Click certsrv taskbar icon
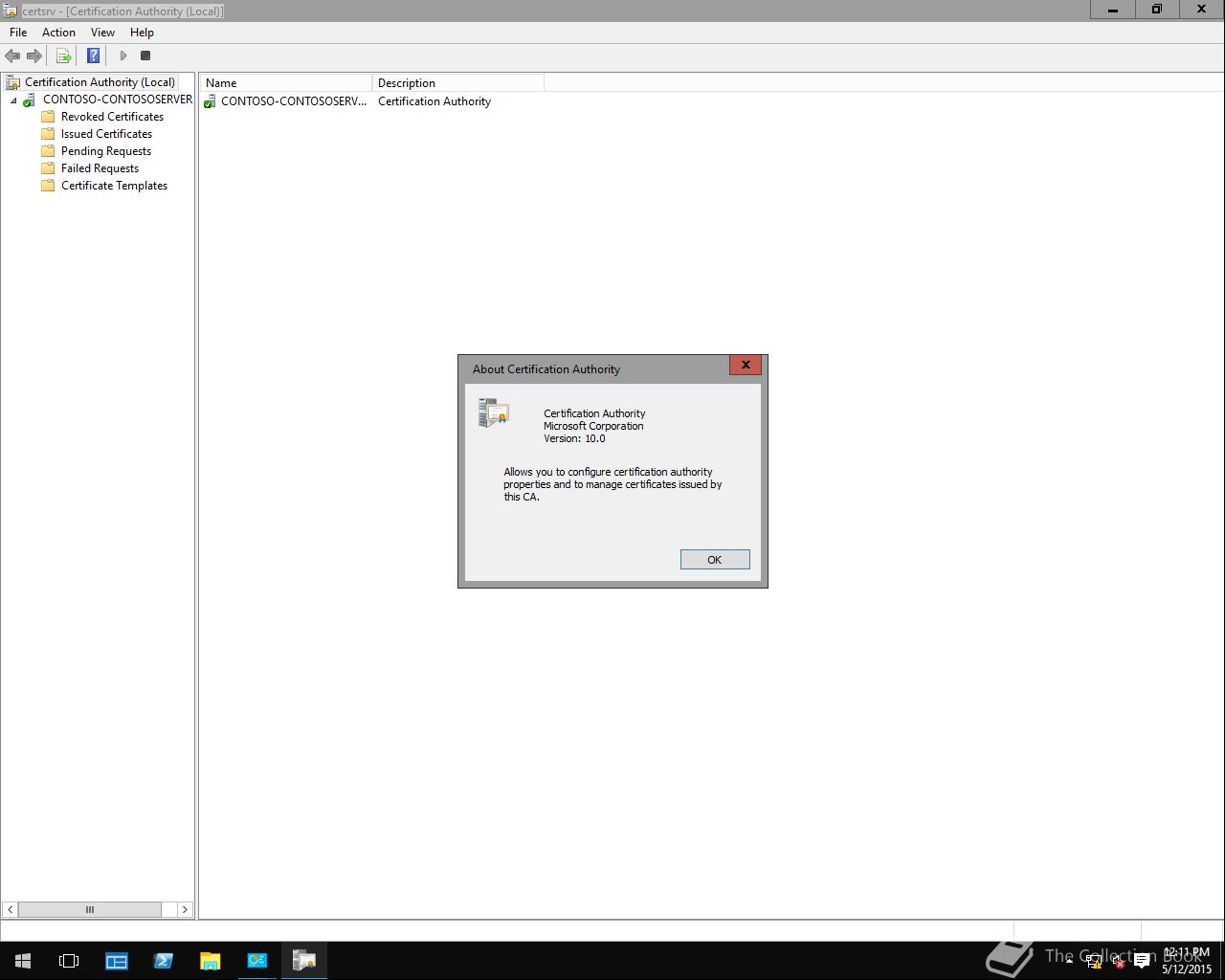The height and width of the screenshot is (980, 1225). tap(304, 961)
